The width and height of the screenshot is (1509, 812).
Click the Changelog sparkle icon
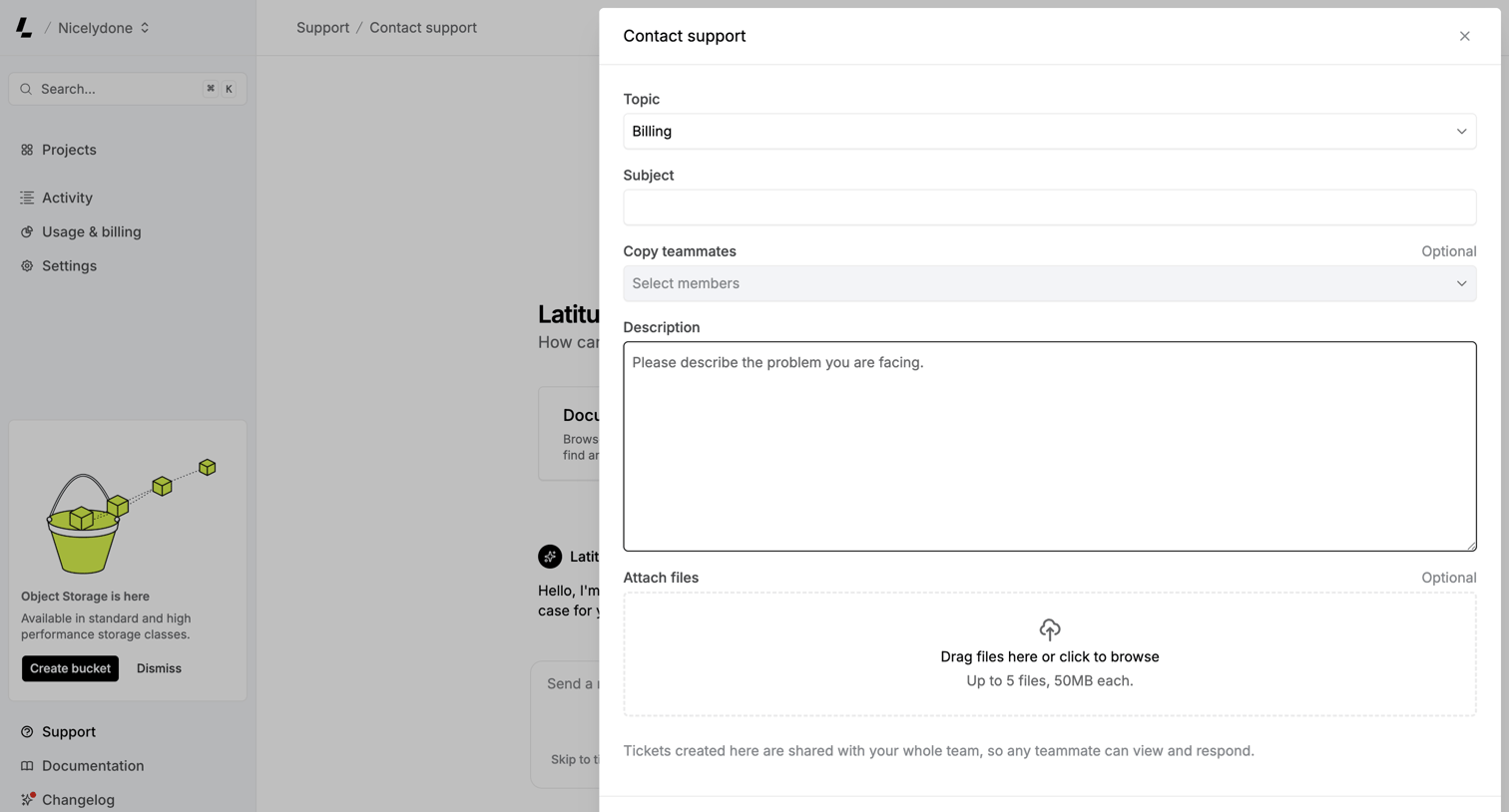27,799
